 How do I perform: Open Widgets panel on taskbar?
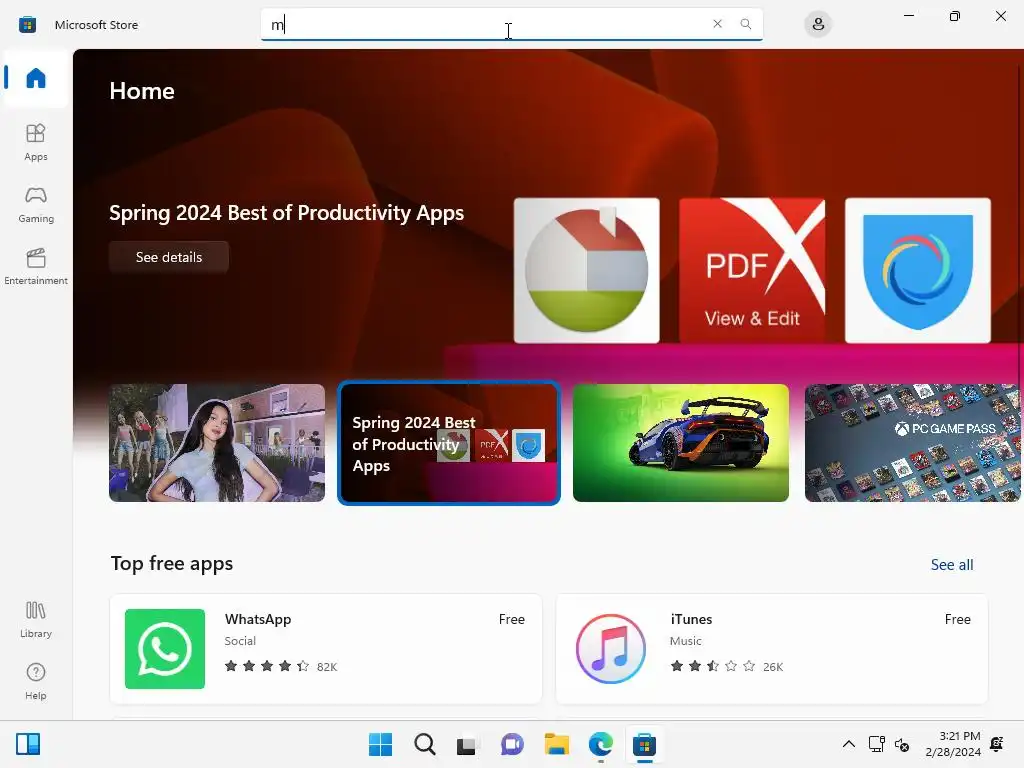click(x=28, y=744)
